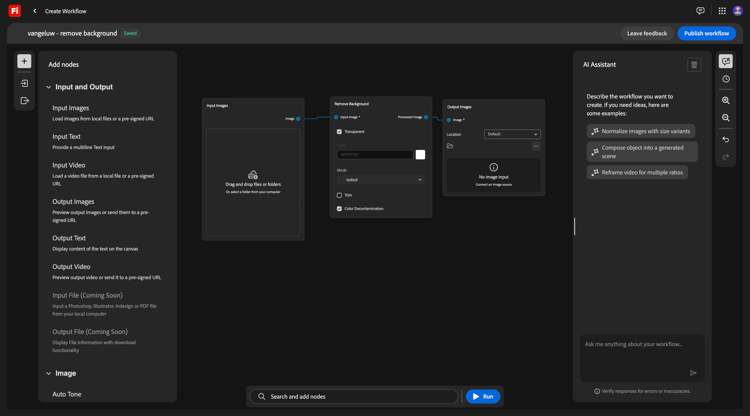The image size is (750, 416).
Task: Add an Output Images node from list
Action: [x=101, y=210]
